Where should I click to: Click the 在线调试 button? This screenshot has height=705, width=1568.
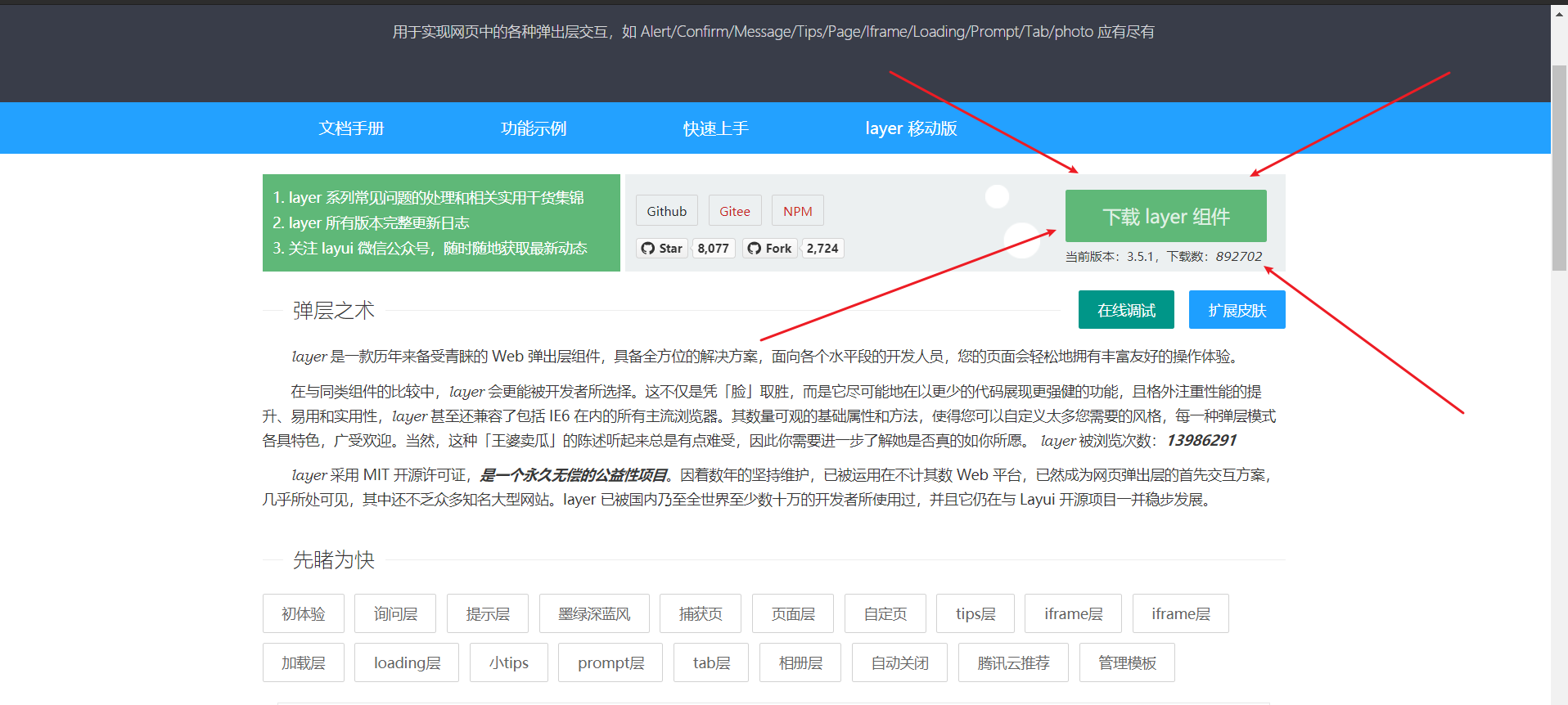coord(1126,310)
